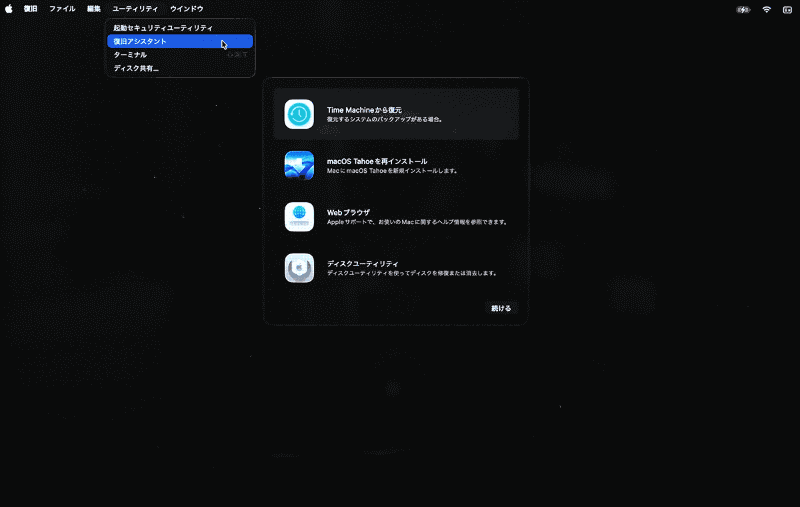Click description 復元するシステムのバックアップがある場合
Image resolution: width=800 pixels, height=507 pixels.
click(x=385, y=119)
